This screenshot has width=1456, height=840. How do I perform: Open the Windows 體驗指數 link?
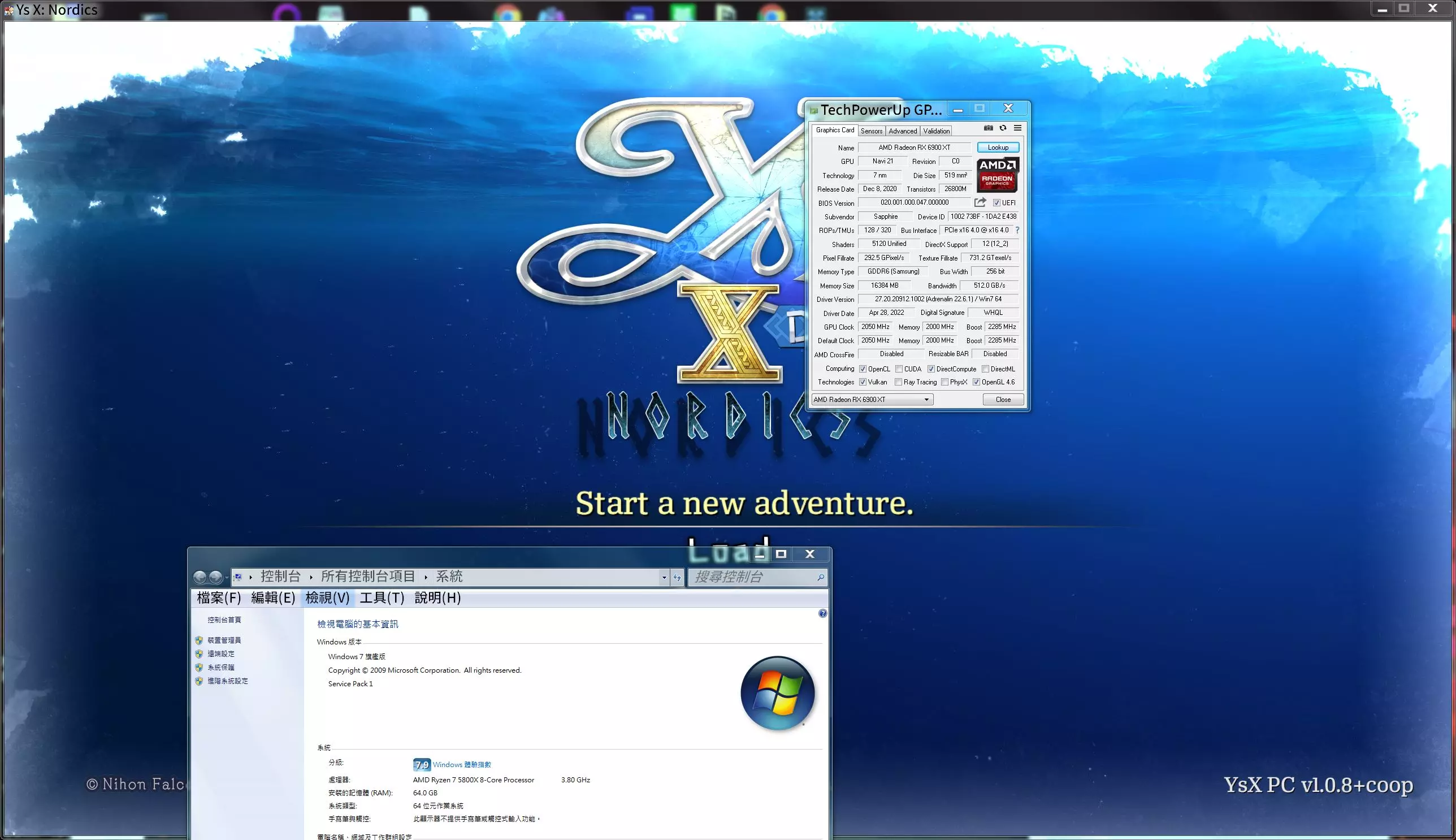click(x=461, y=764)
